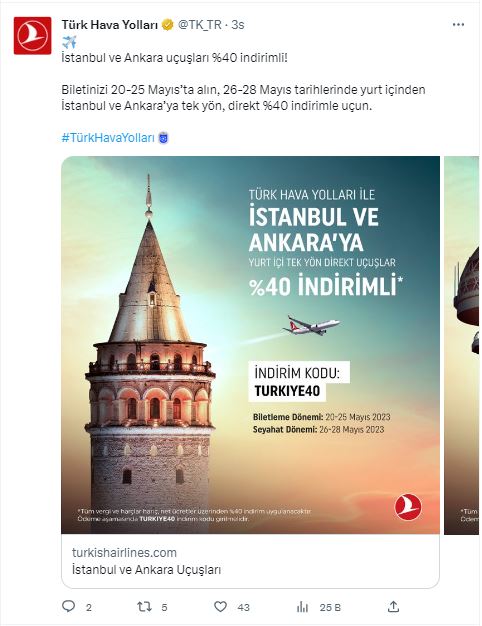The height and width of the screenshot is (626, 482).
Task: View the second partially visible carousel image
Action: pos(462,345)
